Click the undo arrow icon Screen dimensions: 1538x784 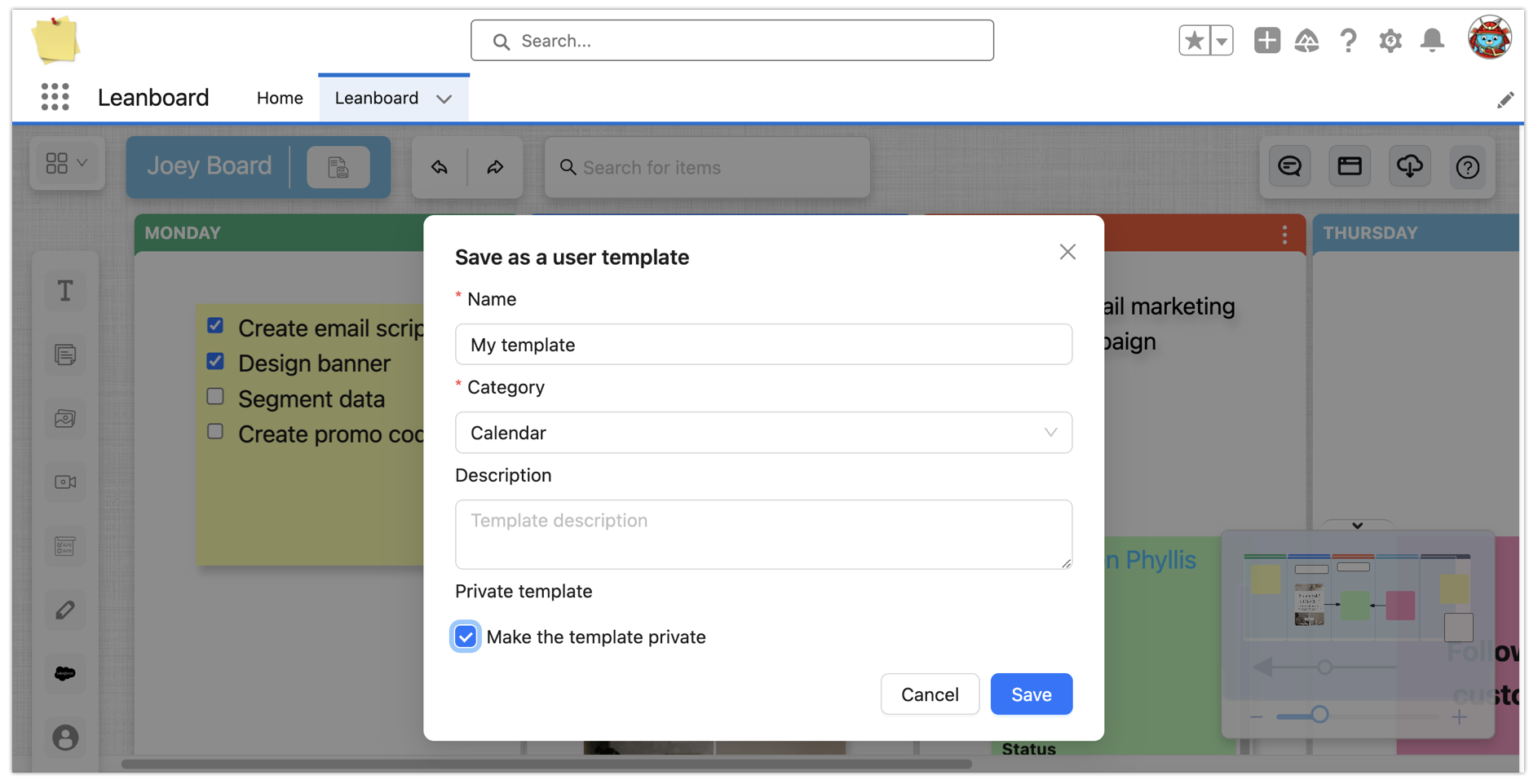[x=440, y=167]
